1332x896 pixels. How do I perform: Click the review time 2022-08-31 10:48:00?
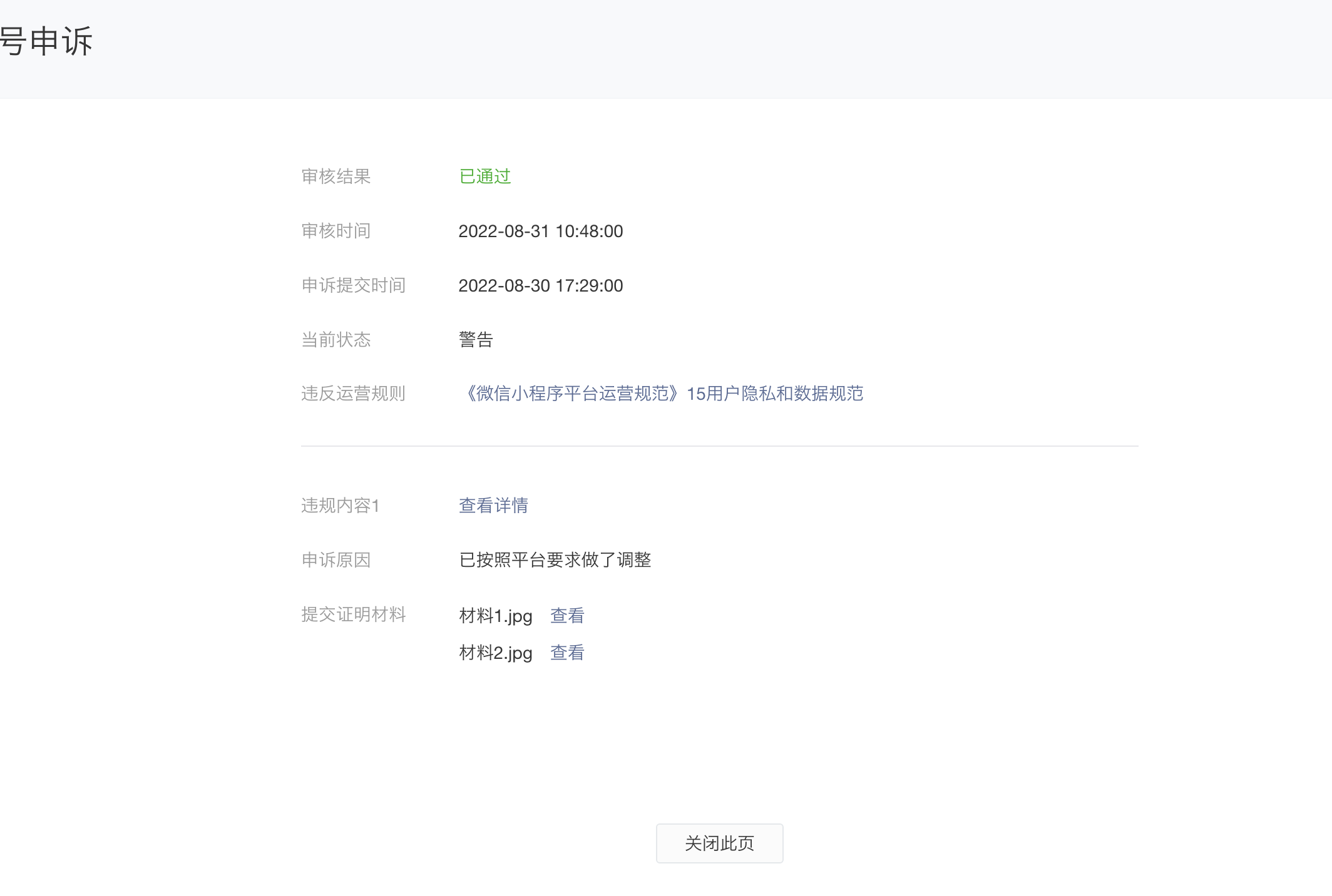pos(540,232)
